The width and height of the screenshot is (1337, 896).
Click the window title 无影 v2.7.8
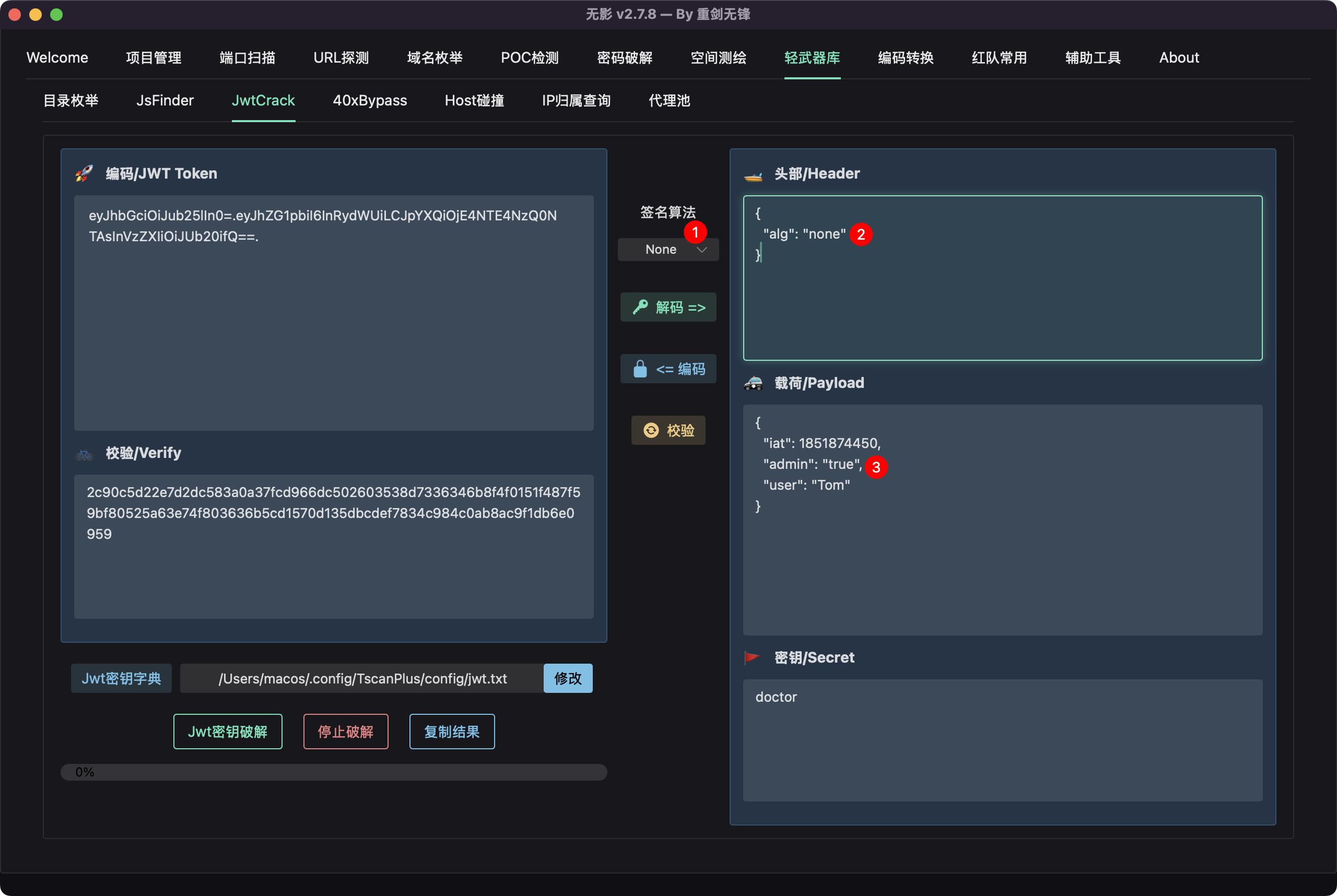click(x=668, y=14)
